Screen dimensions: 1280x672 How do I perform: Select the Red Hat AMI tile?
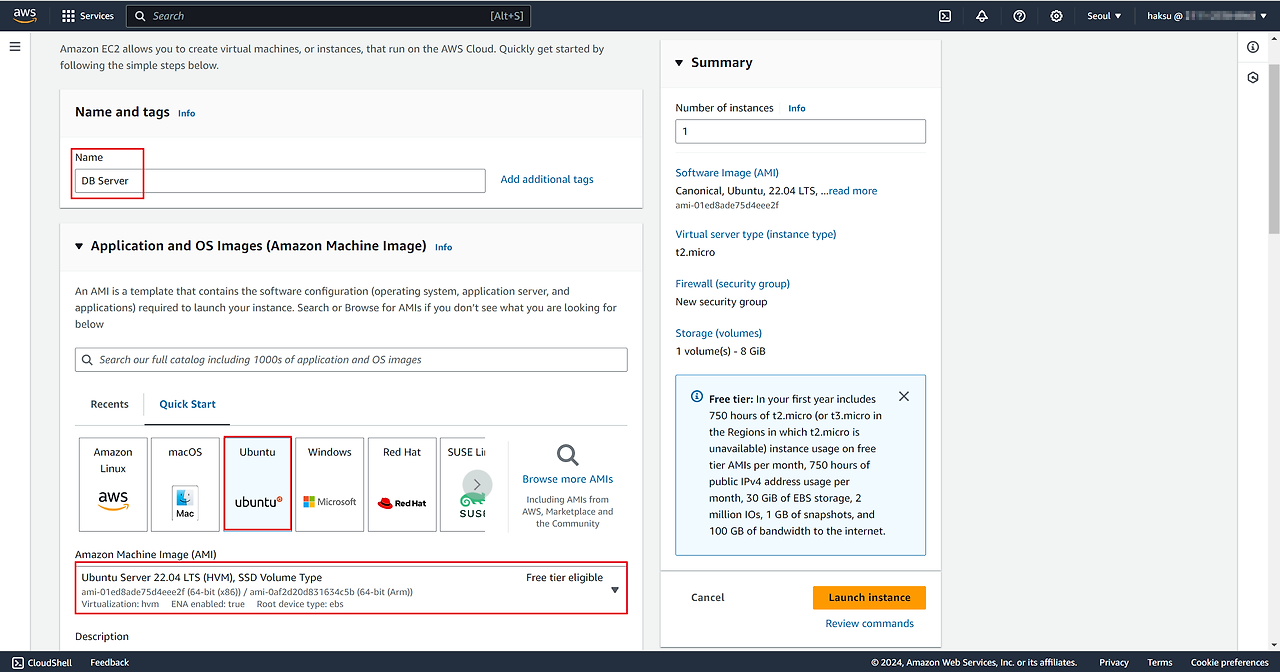[402, 484]
